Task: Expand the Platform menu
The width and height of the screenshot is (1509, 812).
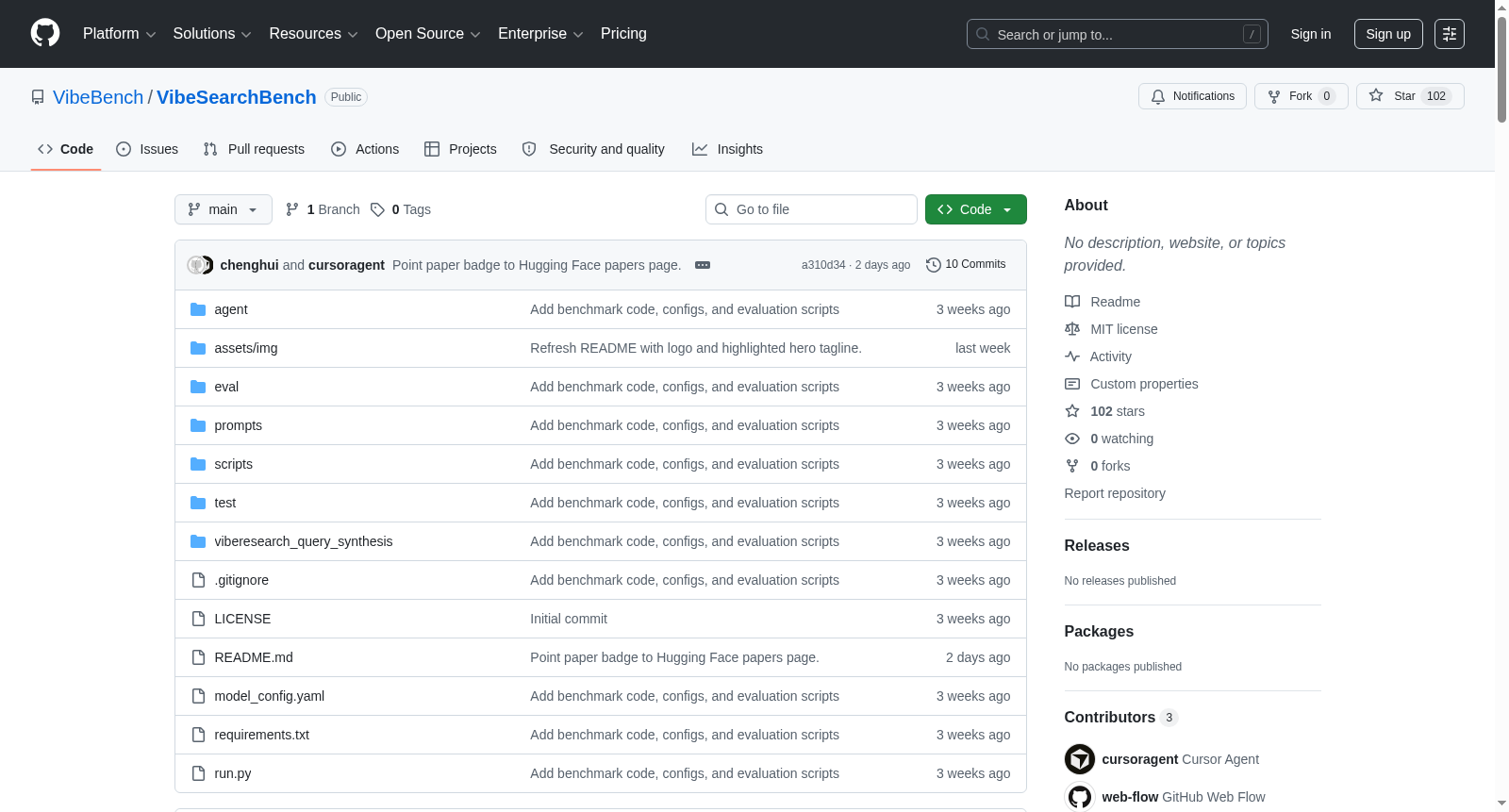Action: point(120,34)
